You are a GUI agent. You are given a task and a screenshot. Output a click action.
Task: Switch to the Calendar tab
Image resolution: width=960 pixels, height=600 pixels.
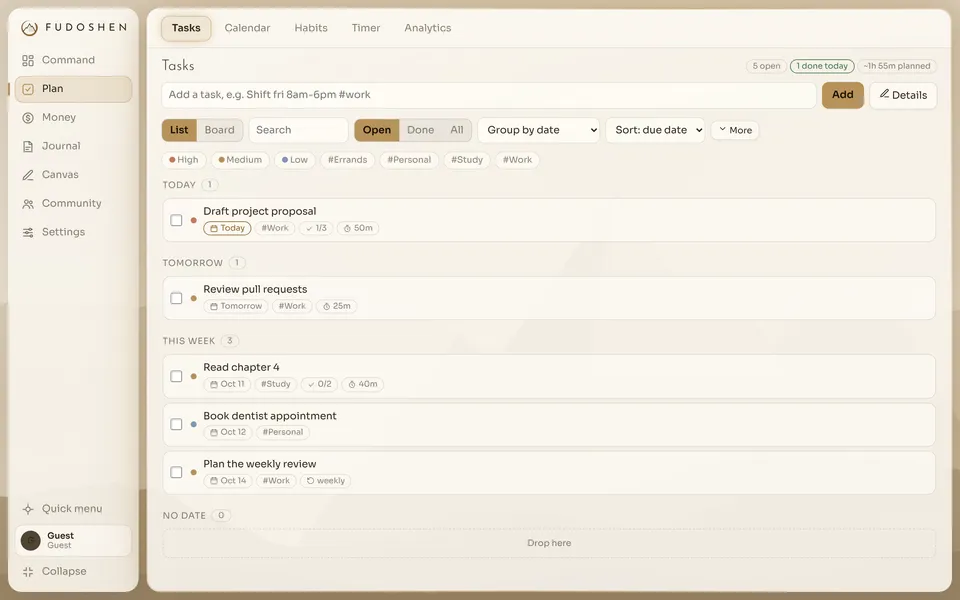tap(247, 28)
